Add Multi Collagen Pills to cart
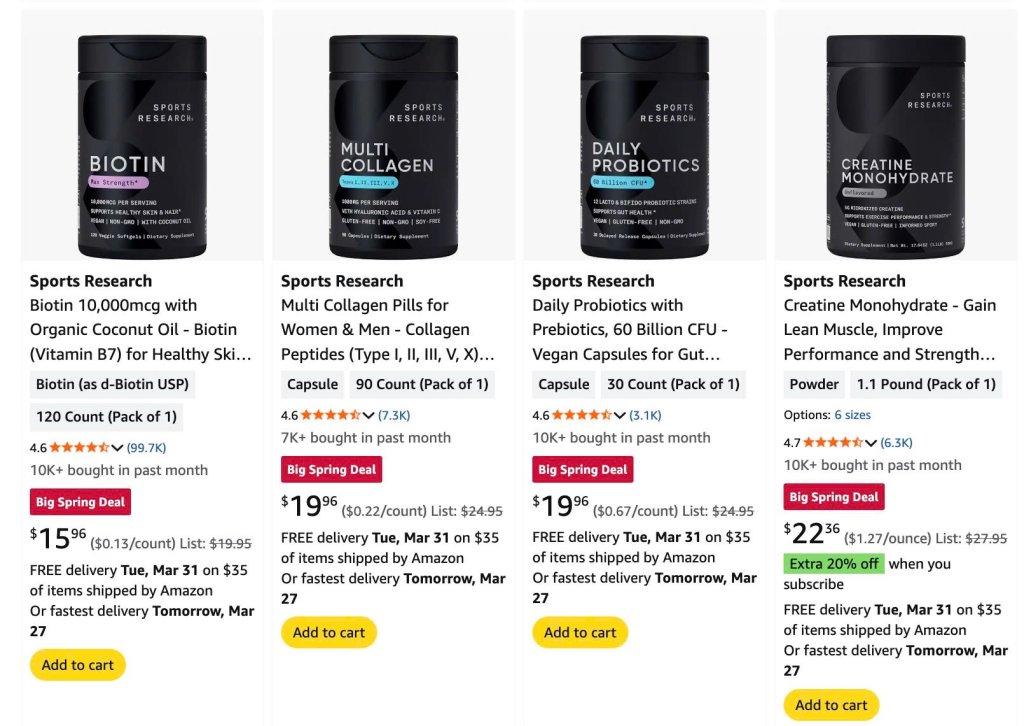The height and width of the screenshot is (726, 1024). [328, 633]
